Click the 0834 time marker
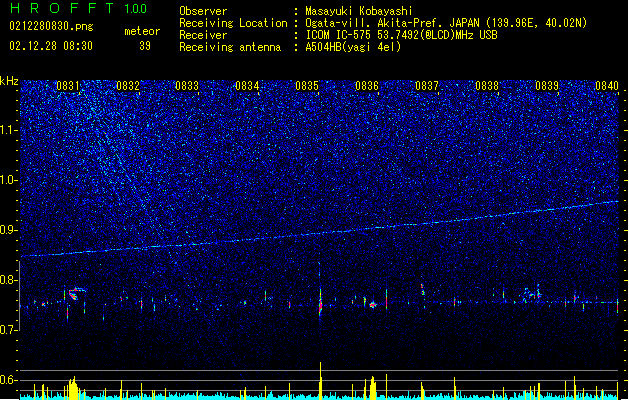Viewport: 629px width, 400px height. coord(247,85)
